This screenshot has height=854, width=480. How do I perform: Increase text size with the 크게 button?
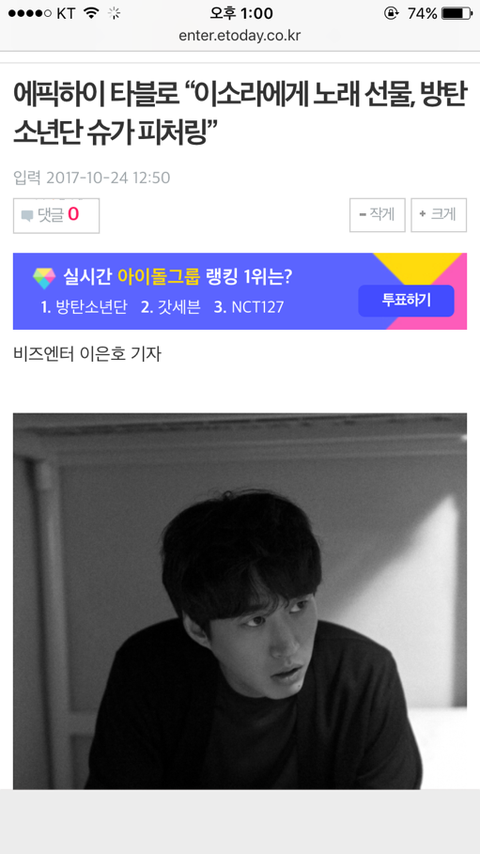(439, 215)
